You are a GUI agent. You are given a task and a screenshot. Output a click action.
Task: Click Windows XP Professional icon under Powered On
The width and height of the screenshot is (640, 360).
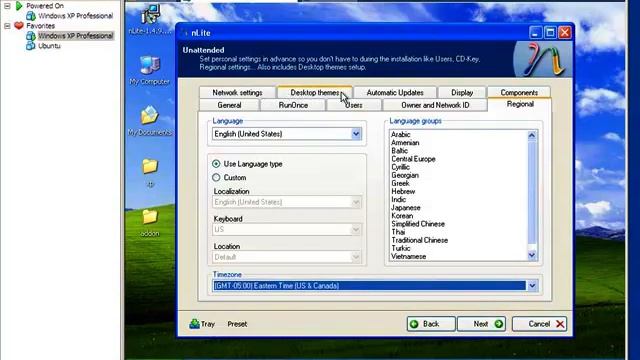pos(31,16)
